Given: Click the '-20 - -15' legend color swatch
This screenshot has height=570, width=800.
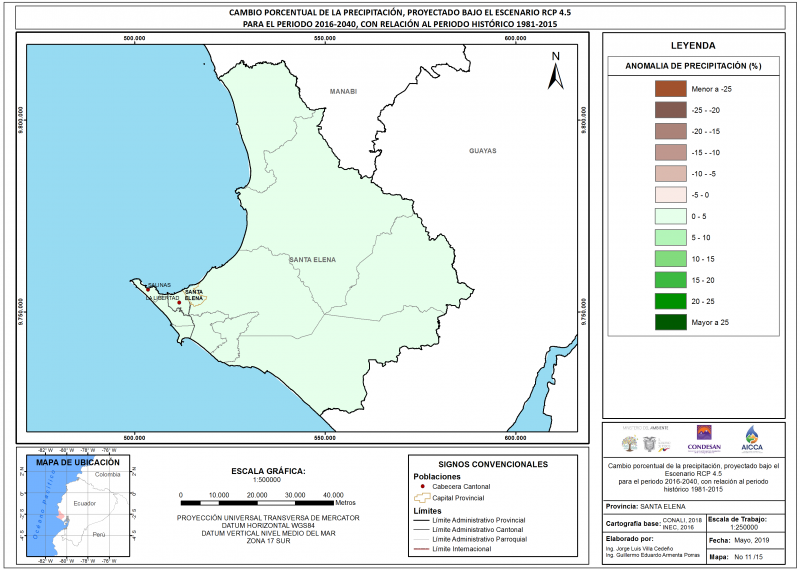Looking at the screenshot, I should pyautogui.click(x=670, y=131).
